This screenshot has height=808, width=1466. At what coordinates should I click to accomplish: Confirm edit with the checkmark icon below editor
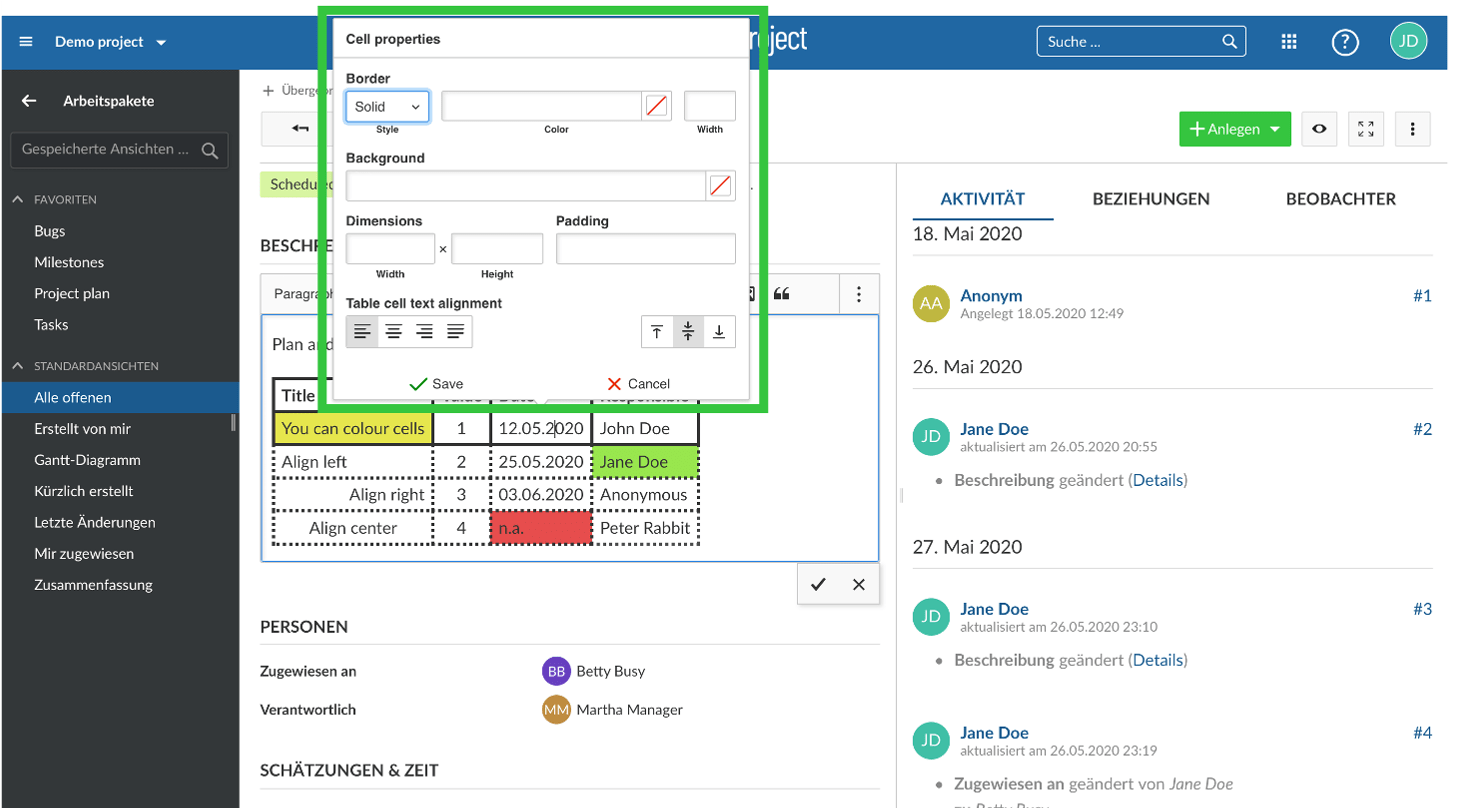point(818,585)
